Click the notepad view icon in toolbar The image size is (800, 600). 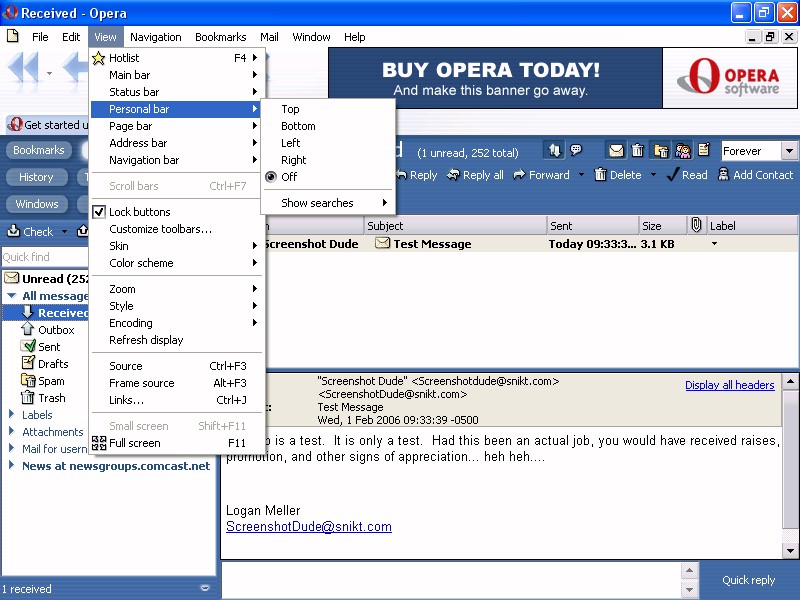click(x=704, y=149)
